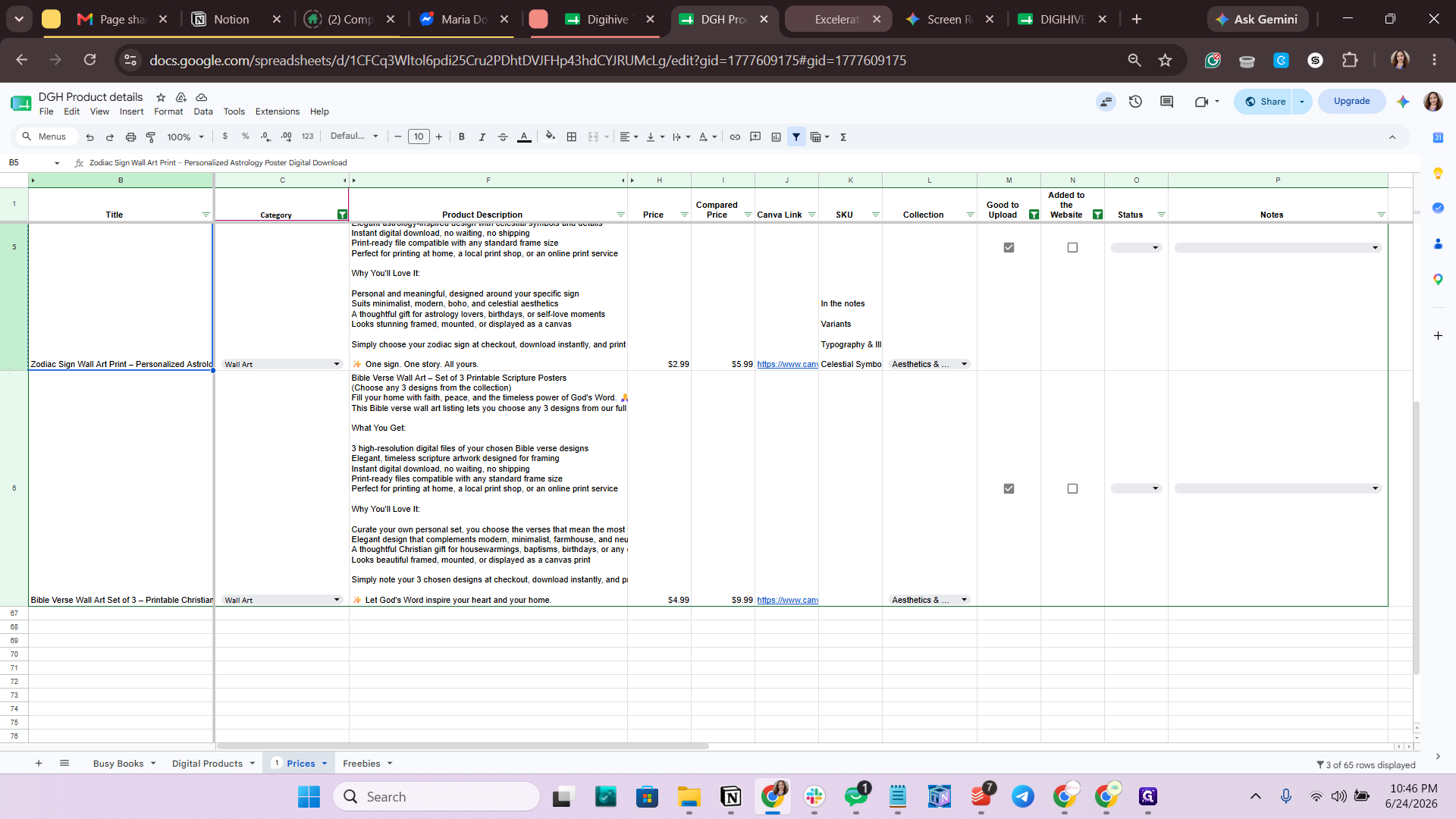
Task: Open the text color picker
Action: (524, 136)
